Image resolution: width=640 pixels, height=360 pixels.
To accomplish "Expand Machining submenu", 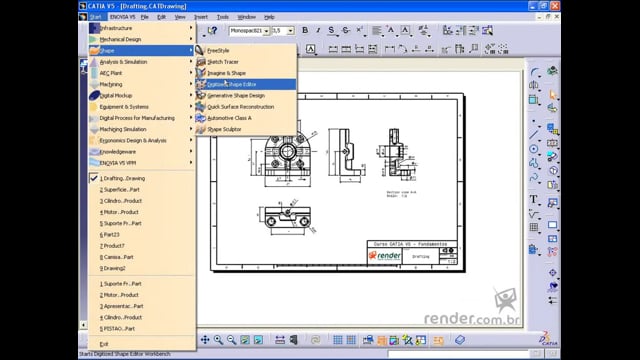I will tap(142, 84).
